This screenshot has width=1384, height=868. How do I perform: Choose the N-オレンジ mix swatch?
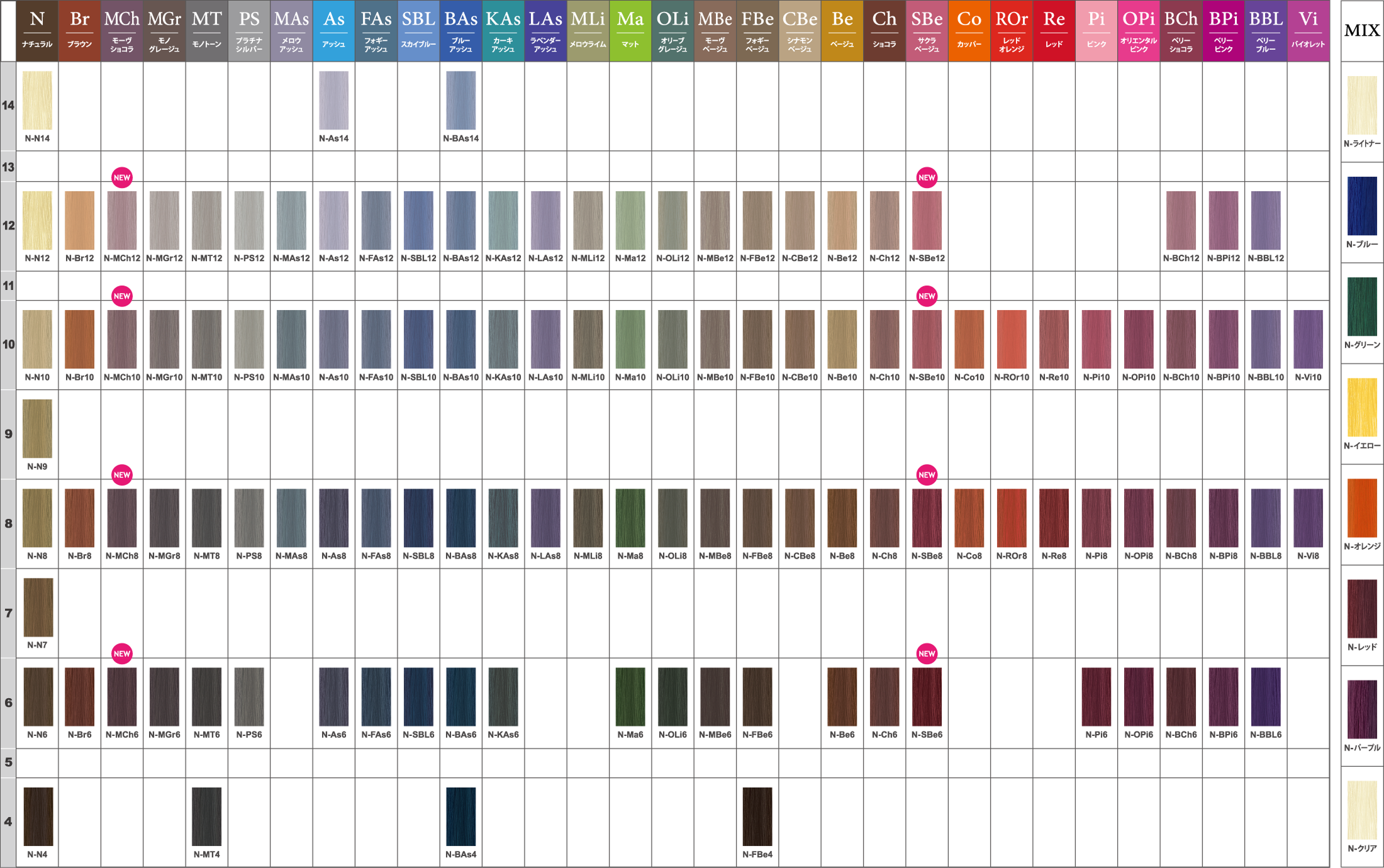pyautogui.click(x=1362, y=508)
